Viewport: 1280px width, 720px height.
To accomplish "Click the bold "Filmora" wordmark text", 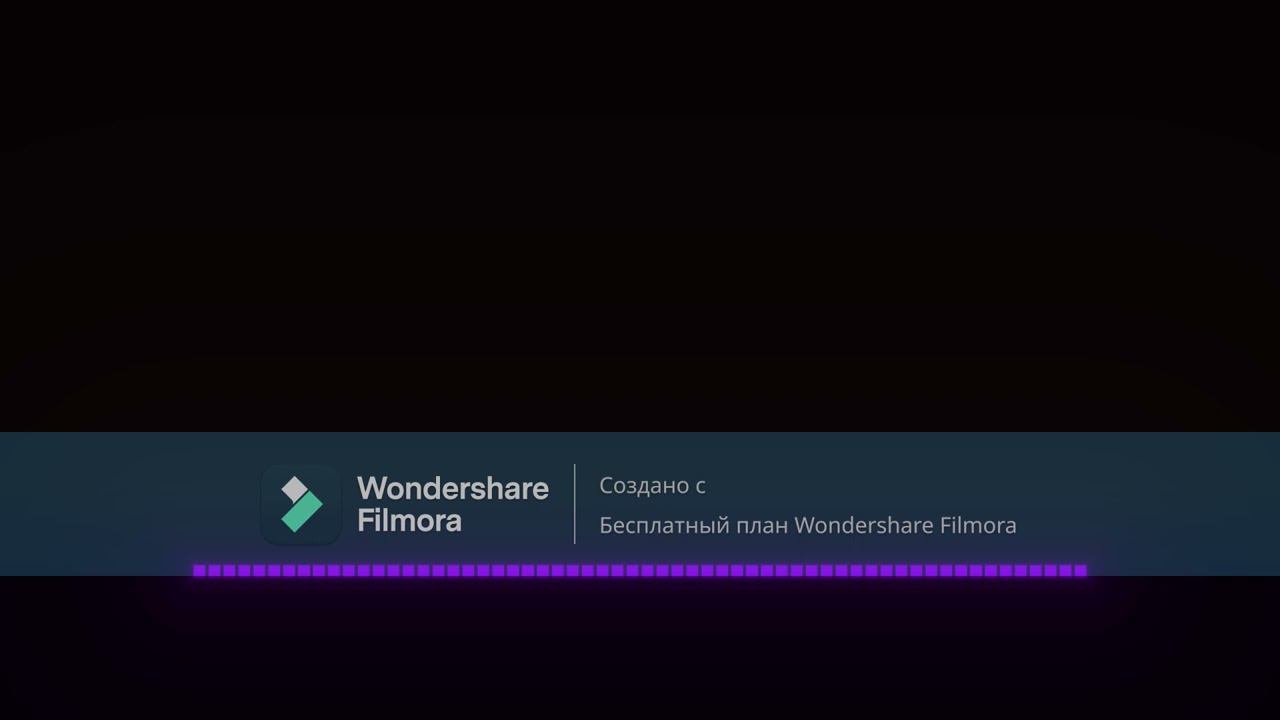I will tap(409, 520).
